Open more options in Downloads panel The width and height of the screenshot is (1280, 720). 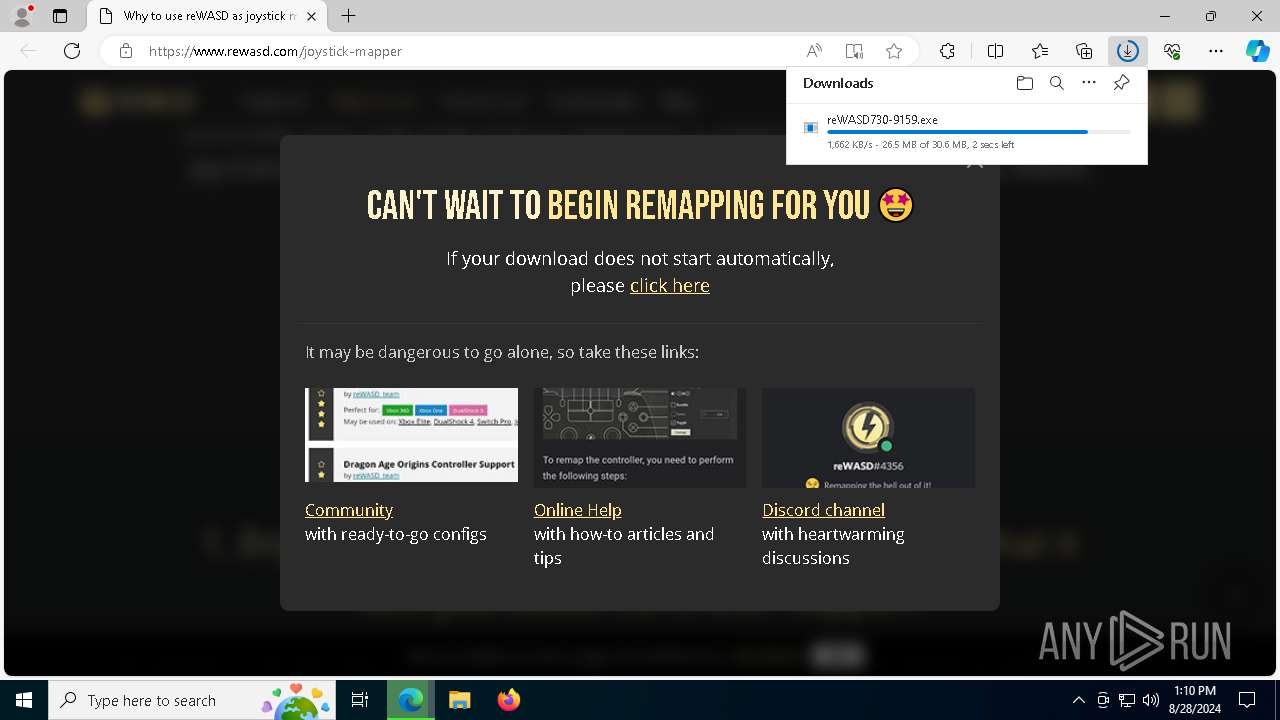click(1089, 83)
